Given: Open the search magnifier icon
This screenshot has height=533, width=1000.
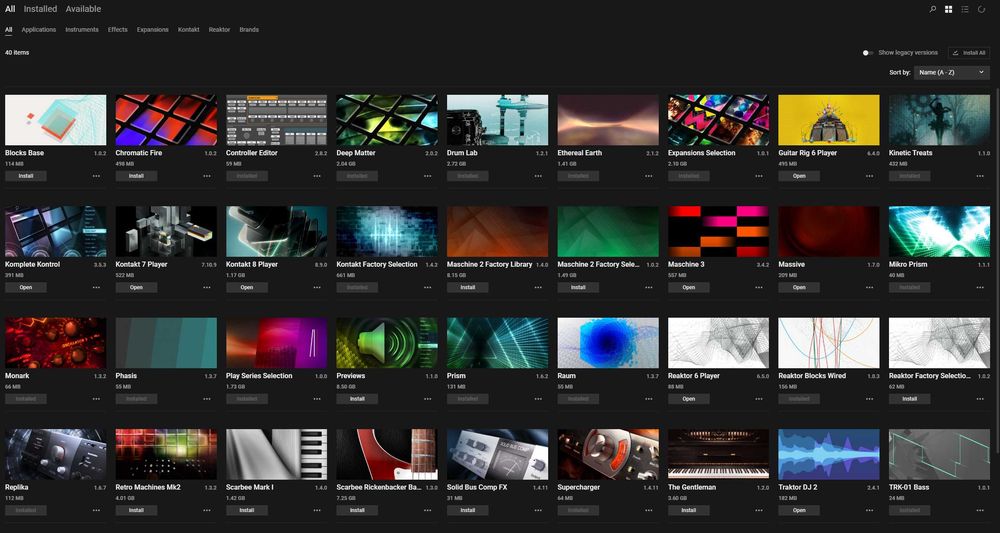Looking at the screenshot, I should point(932,10).
